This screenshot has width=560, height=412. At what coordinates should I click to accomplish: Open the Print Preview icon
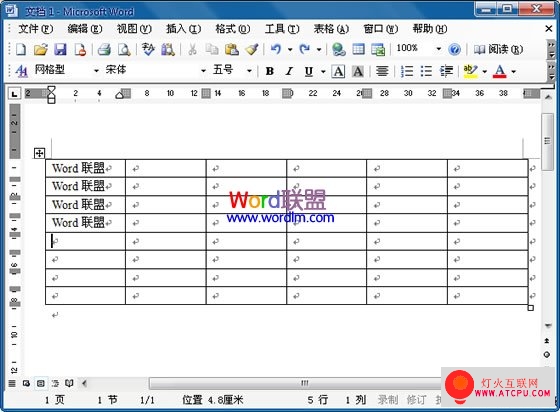[124, 49]
